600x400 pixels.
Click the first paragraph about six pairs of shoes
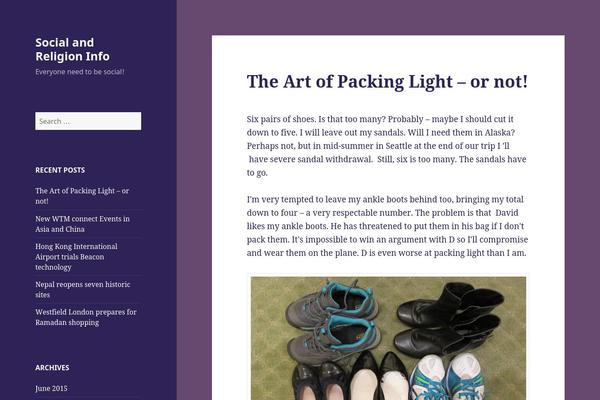click(x=386, y=146)
